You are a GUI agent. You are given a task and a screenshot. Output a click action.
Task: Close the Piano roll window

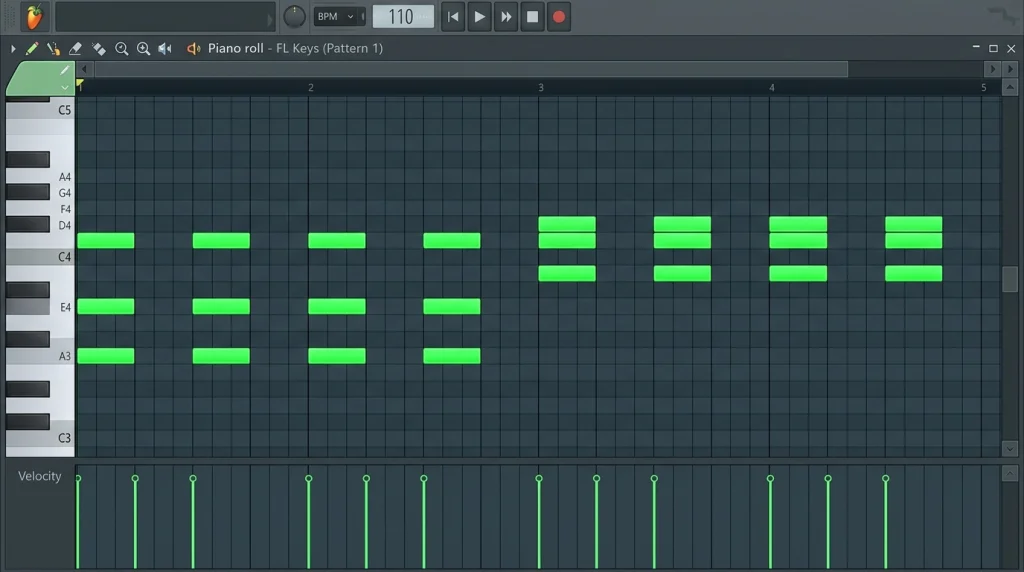1011,48
